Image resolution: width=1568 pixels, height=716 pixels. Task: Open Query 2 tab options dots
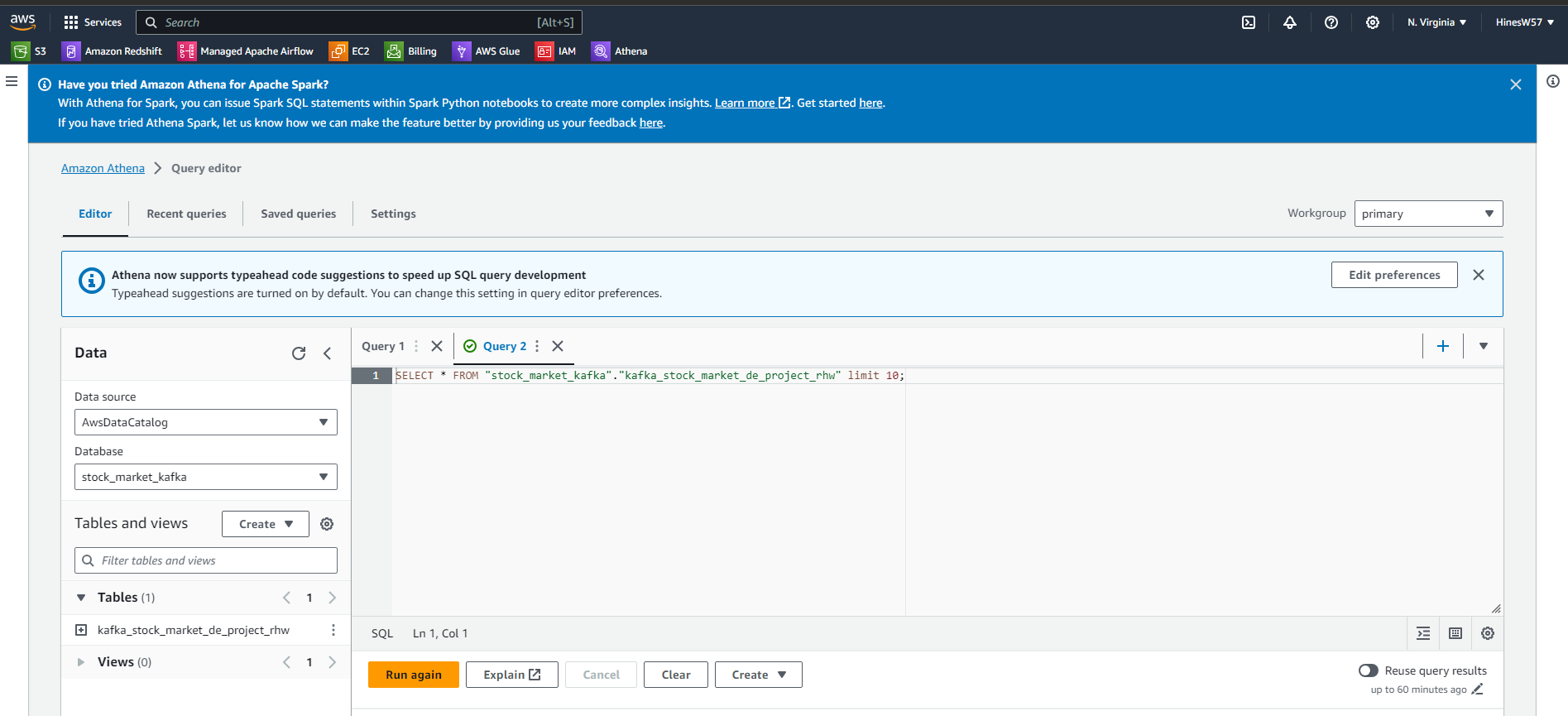pyautogui.click(x=537, y=346)
